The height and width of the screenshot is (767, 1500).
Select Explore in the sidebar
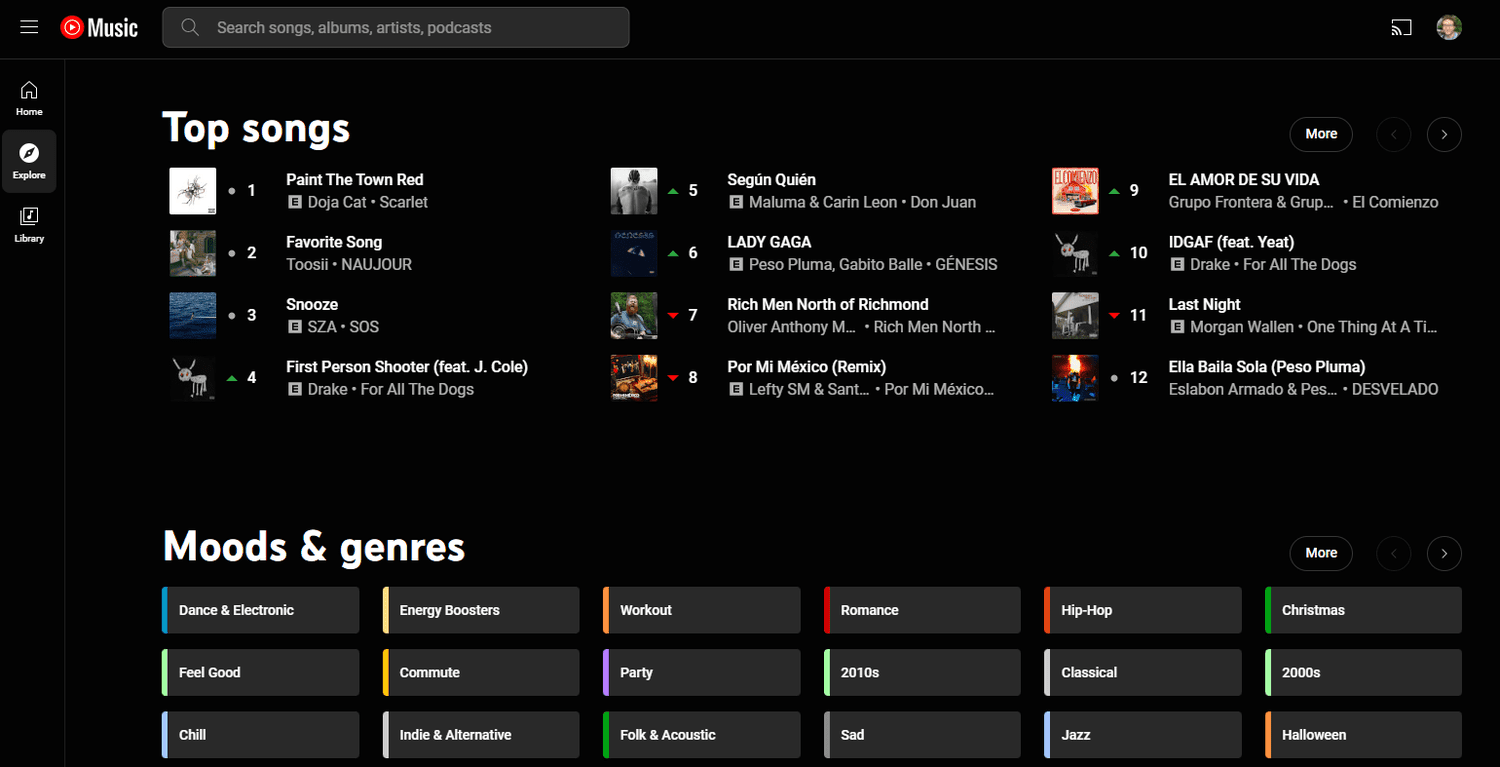click(29, 161)
